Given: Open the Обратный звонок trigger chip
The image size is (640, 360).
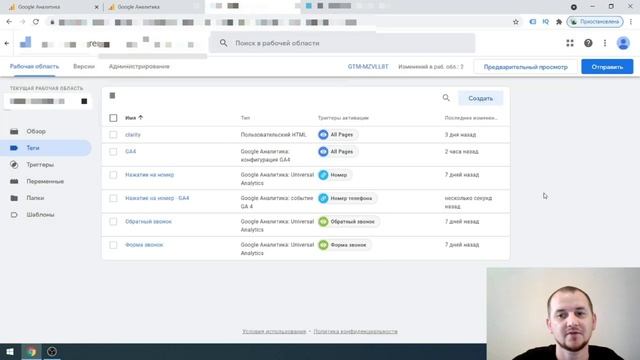Looking at the screenshot, I should [348, 222].
